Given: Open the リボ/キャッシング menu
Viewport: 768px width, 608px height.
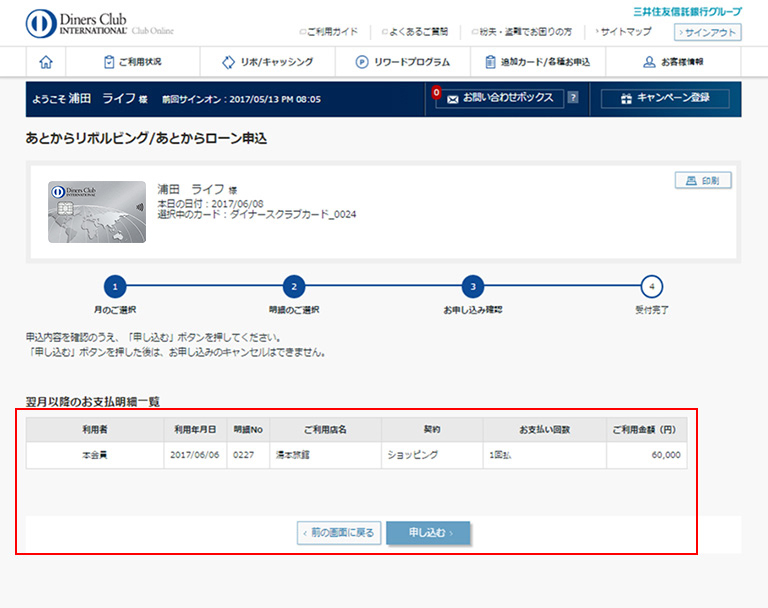Looking at the screenshot, I should [x=268, y=62].
